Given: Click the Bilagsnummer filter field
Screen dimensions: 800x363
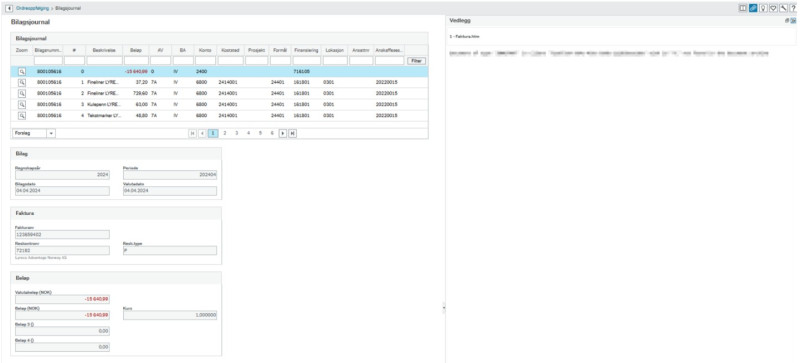Looking at the screenshot, I should tap(48, 61).
